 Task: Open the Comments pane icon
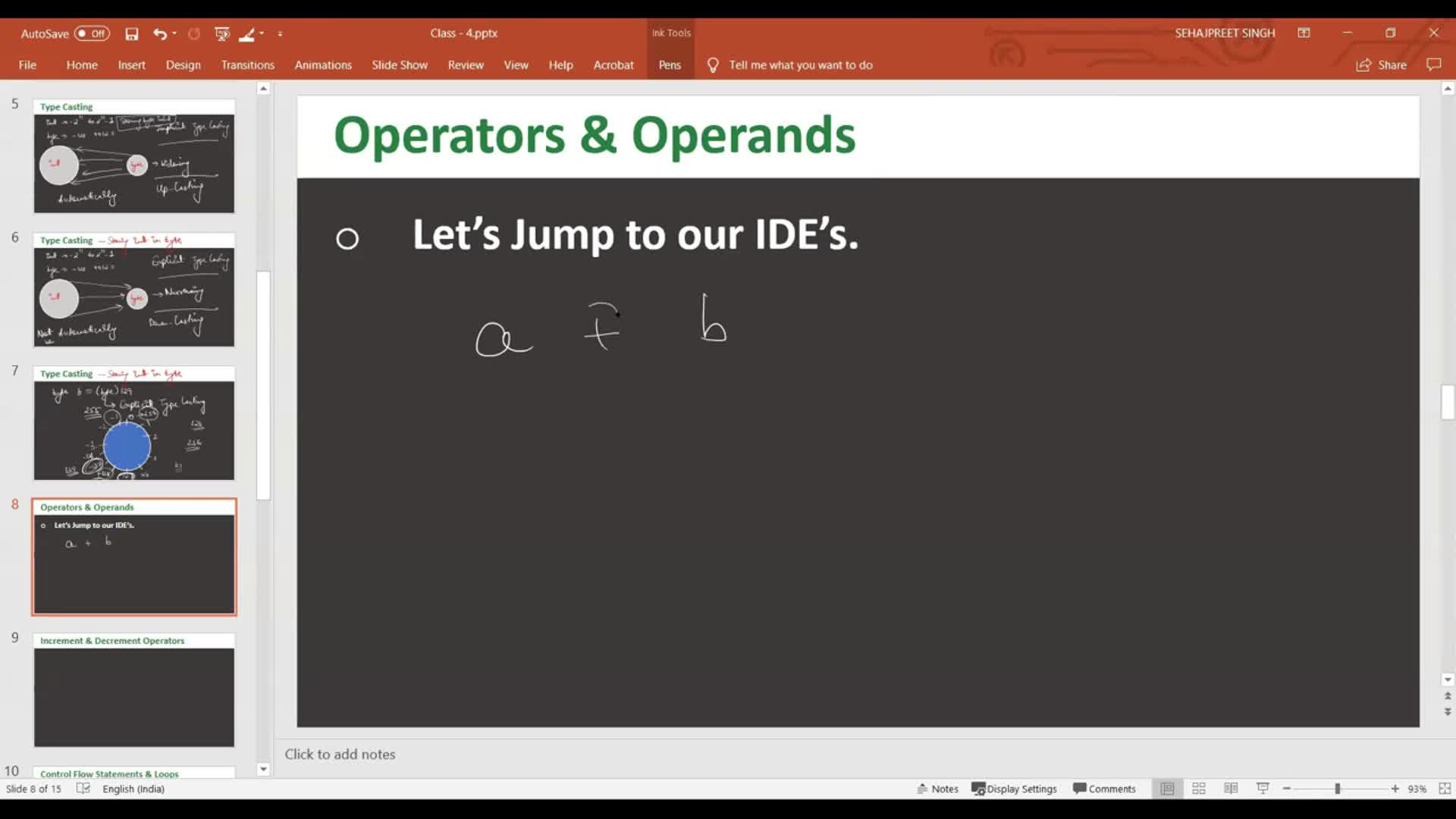(x=1433, y=65)
